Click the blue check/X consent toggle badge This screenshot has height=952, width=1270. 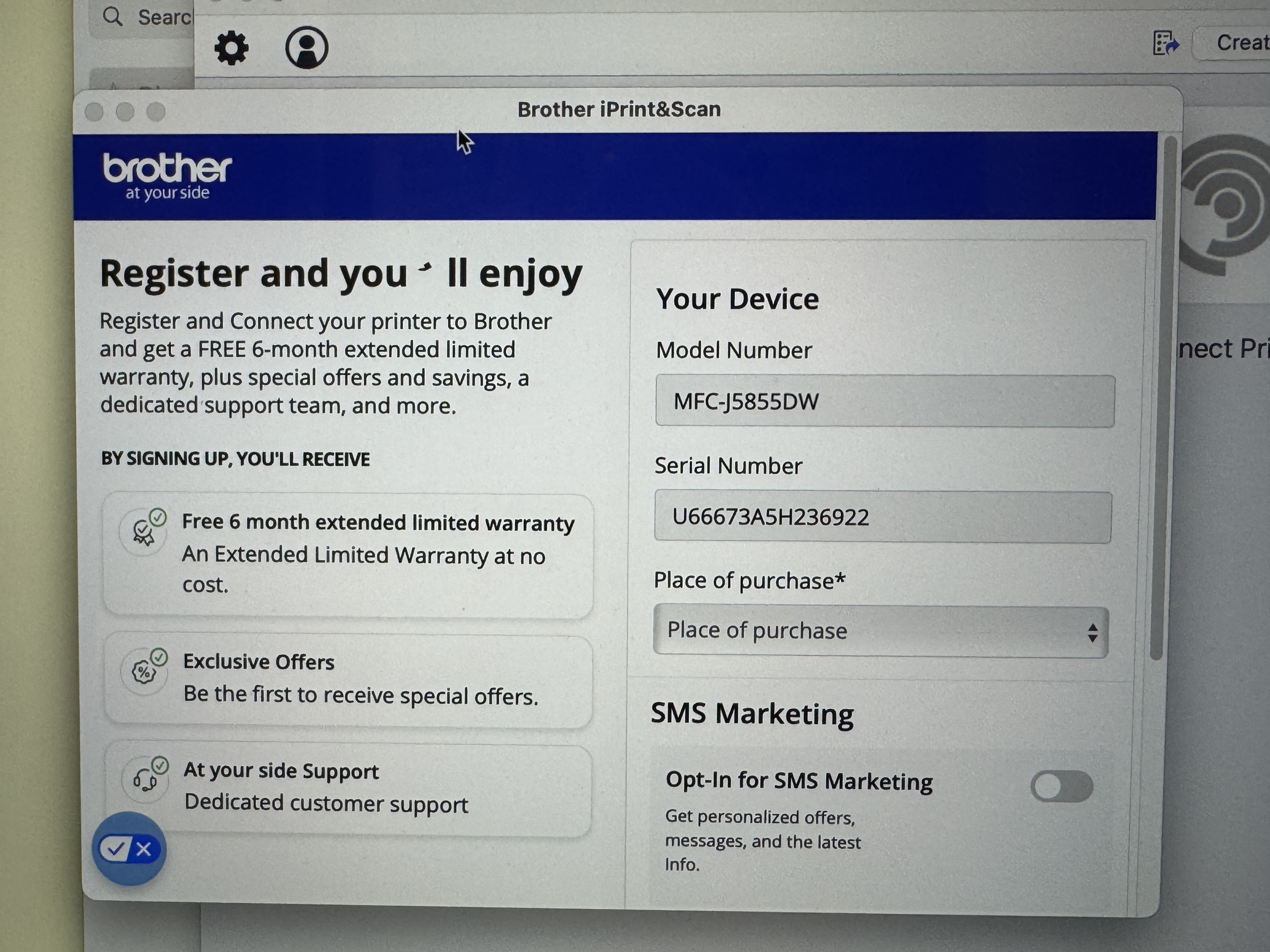tap(130, 849)
